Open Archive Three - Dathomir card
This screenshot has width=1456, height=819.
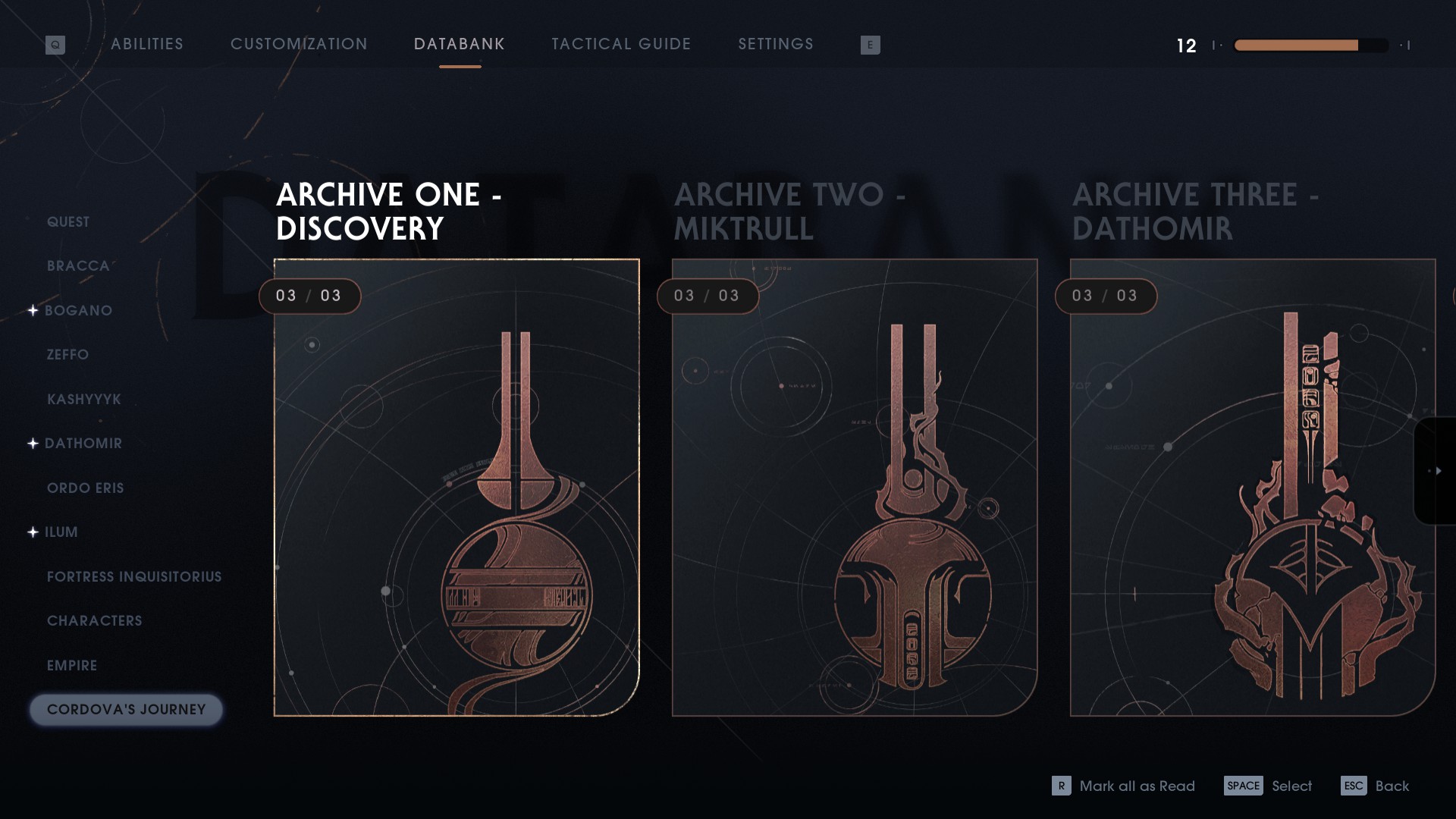pos(1253,488)
